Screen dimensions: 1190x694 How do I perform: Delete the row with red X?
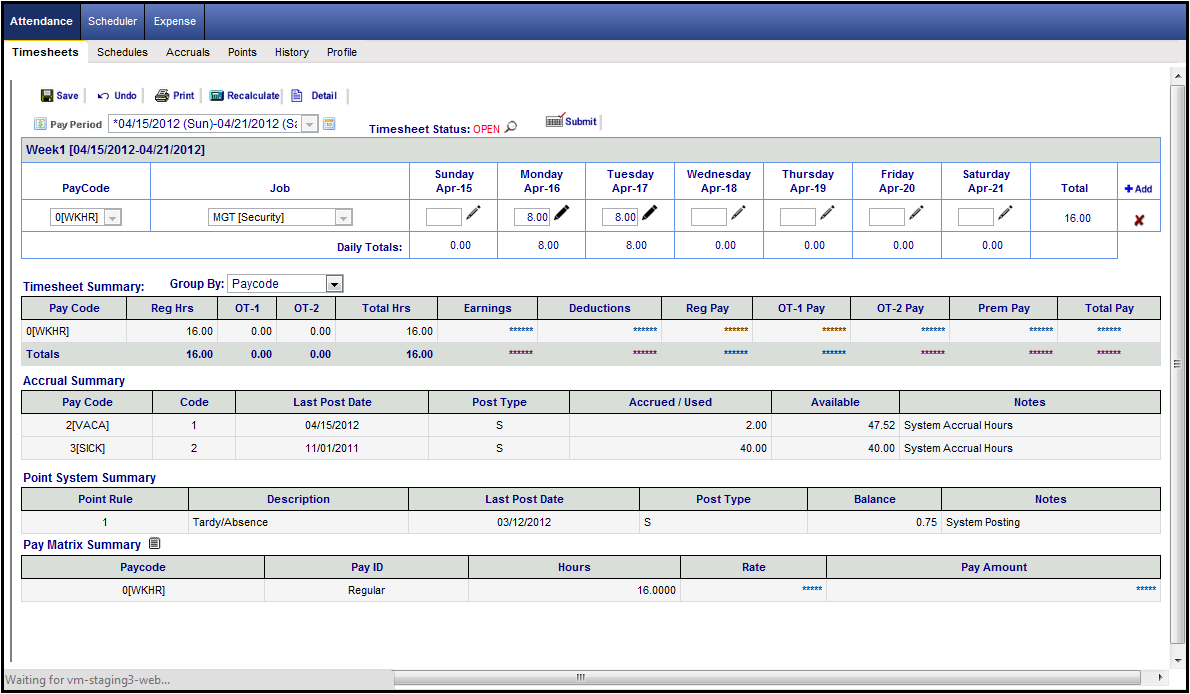[1138, 219]
